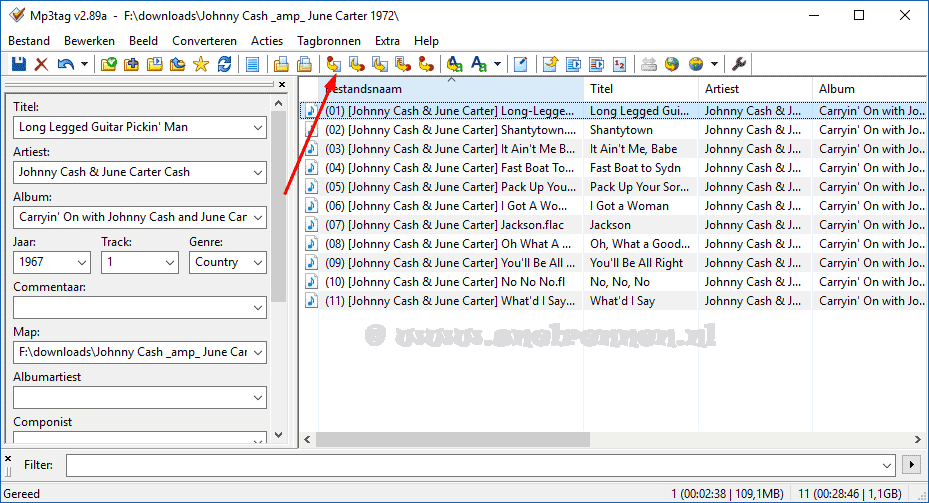This screenshot has width=929, height=503.
Task: Sort by the Artiest column header
Action: tap(755, 89)
